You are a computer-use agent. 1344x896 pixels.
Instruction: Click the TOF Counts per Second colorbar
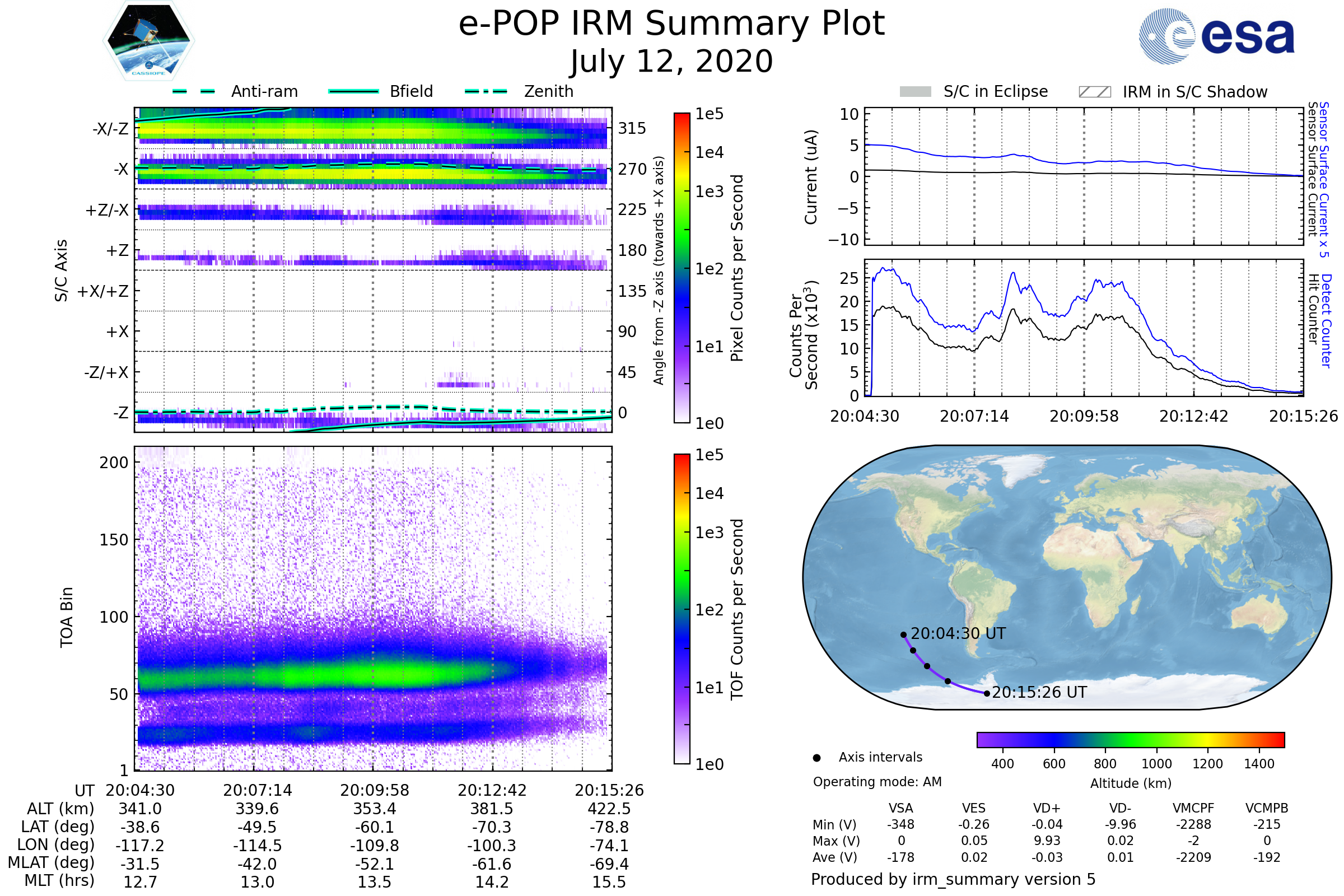682,609
